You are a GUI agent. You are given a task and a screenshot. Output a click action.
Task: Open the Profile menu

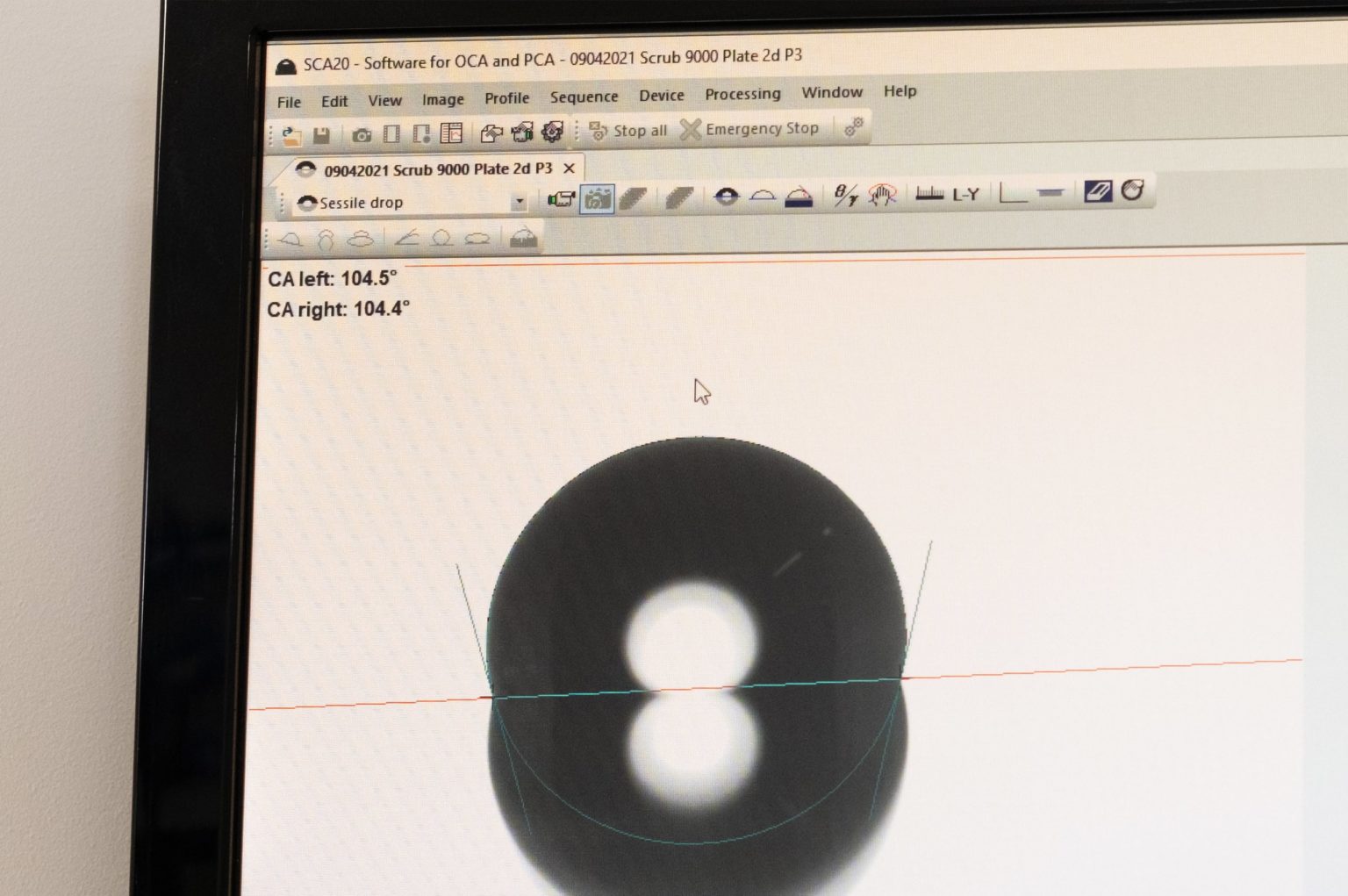pos(506,98)
